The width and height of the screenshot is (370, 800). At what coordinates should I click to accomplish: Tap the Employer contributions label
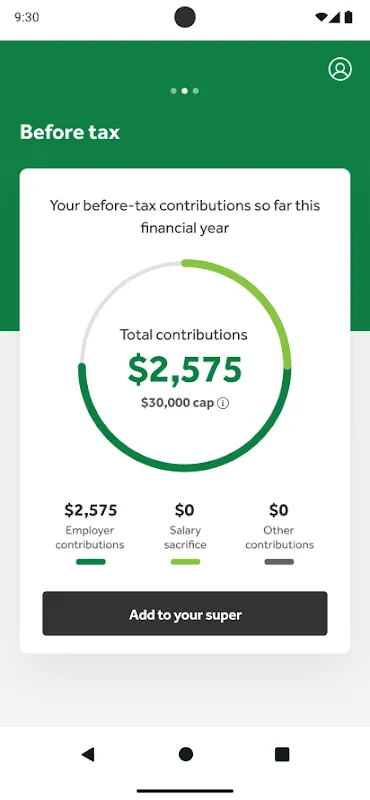(x=90, y=537)
